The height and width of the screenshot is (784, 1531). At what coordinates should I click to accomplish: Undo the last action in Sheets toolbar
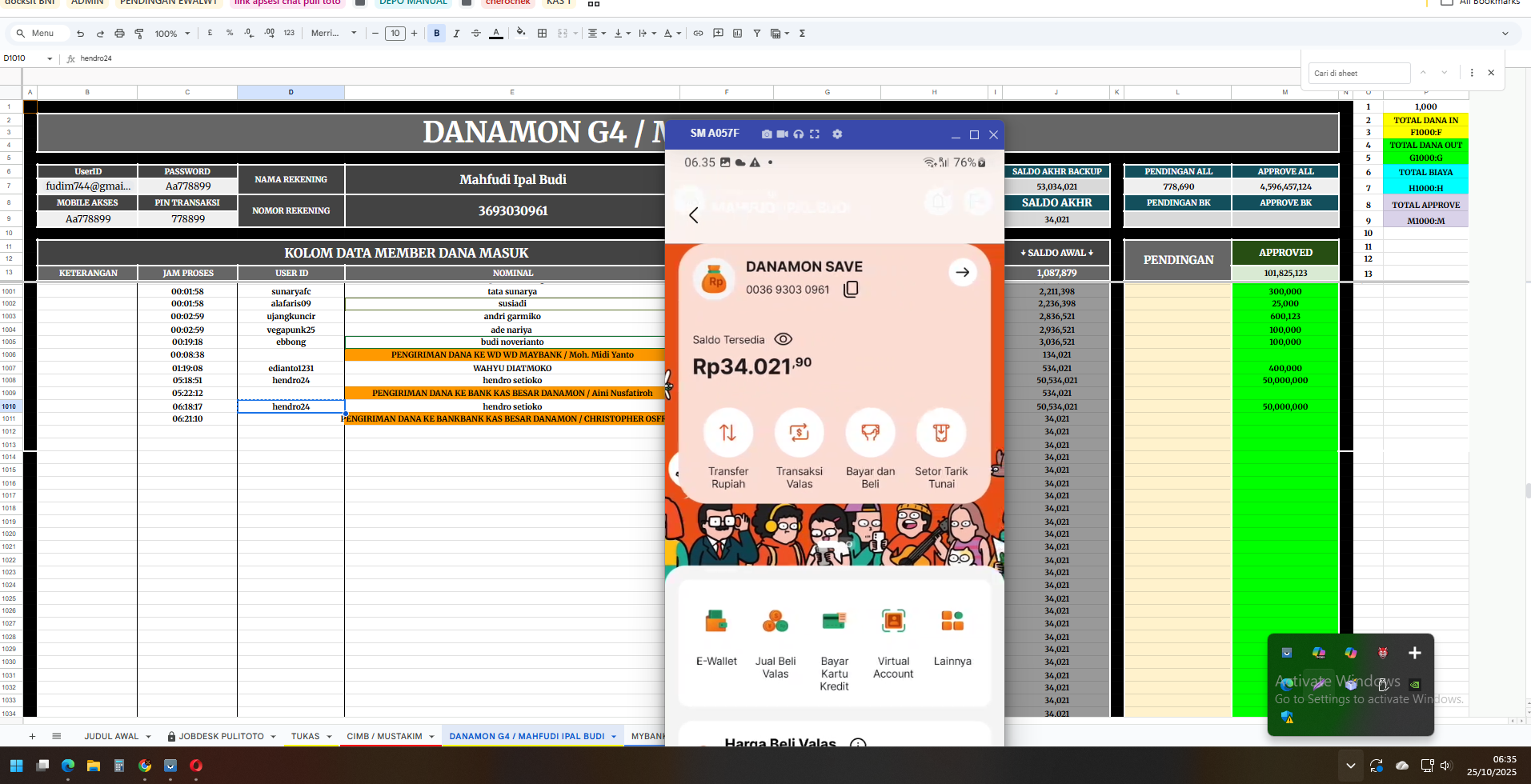point(80,34)
